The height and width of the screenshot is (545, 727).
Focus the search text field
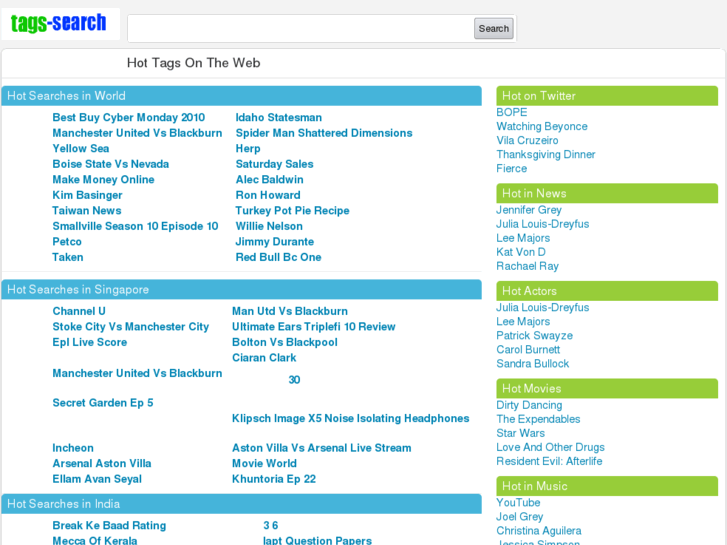(x=301, y=29)
